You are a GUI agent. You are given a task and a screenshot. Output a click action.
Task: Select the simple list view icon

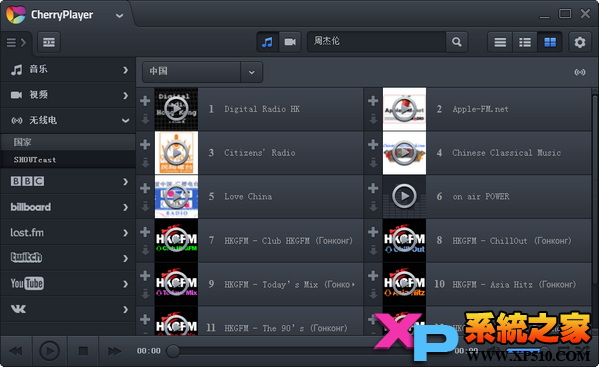500,42
